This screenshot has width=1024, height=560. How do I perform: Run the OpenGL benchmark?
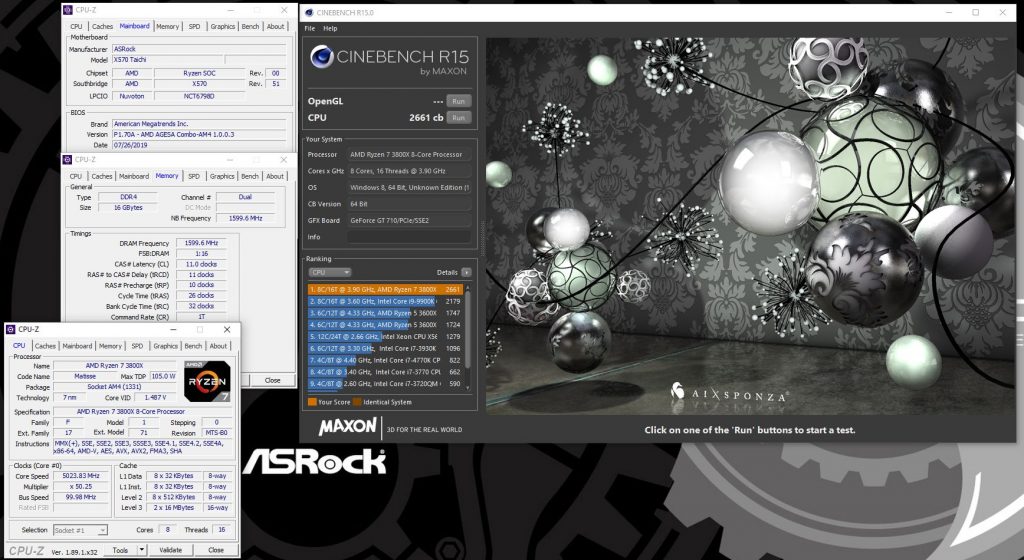pos(458,101)
